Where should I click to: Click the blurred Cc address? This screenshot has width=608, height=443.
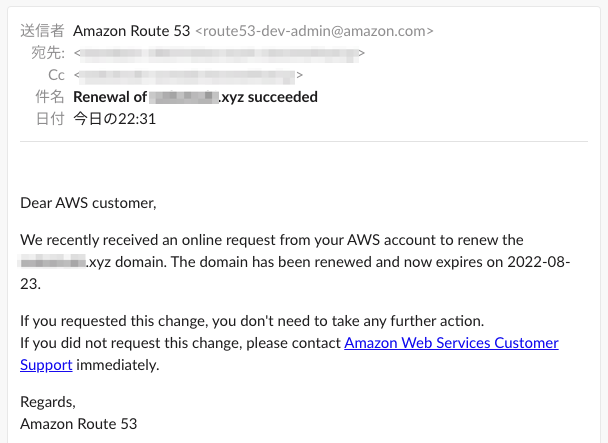[188, 75]
